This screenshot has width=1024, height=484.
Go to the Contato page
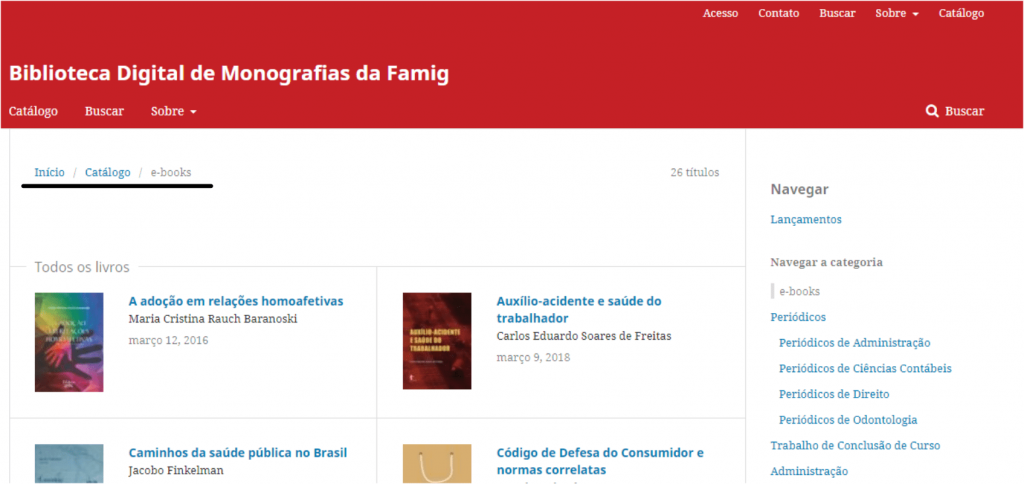[x=778, y=14]
